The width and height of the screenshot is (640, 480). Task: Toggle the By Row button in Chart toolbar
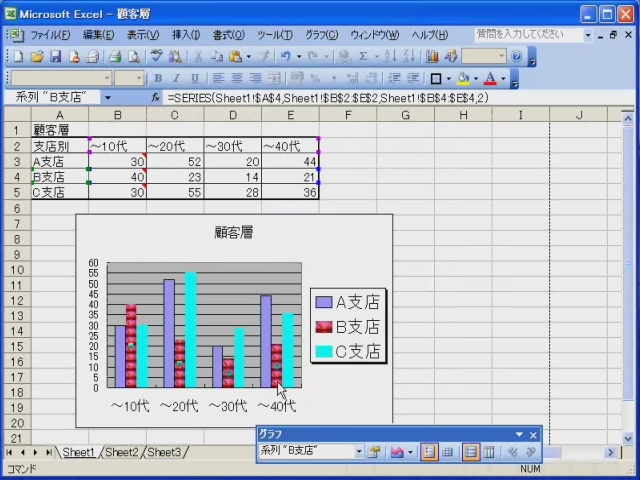click(x=470, y=452)
